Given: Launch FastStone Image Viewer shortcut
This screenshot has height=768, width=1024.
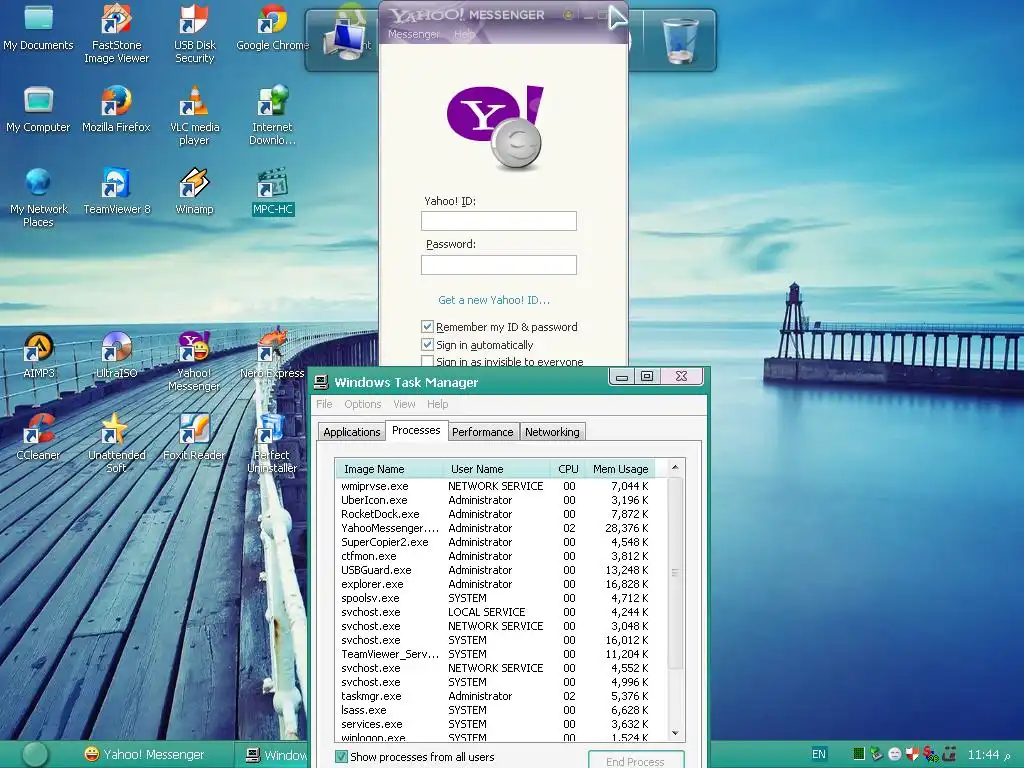Looking at the screenshot, I should coord(116,34).
